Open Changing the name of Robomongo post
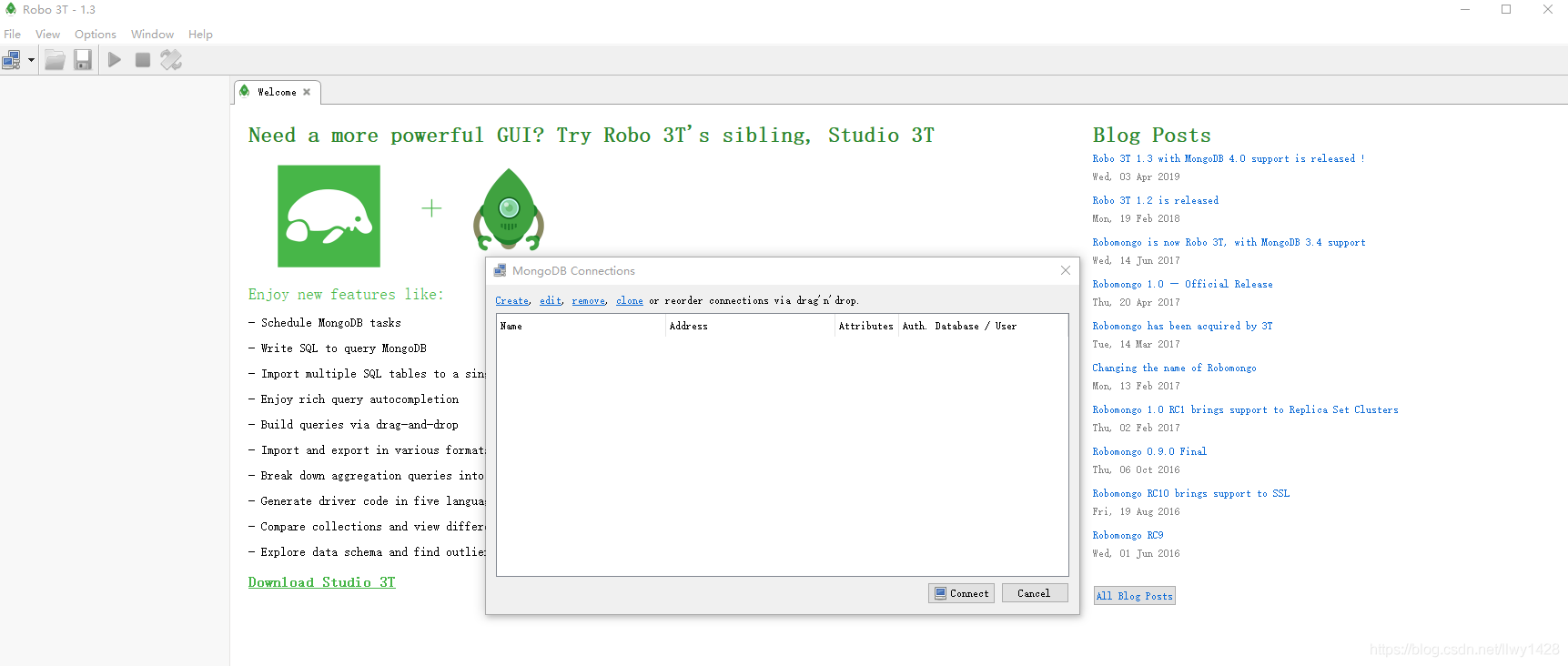The height and width of the screenshot is (666, 1568). coord(1174,368)
